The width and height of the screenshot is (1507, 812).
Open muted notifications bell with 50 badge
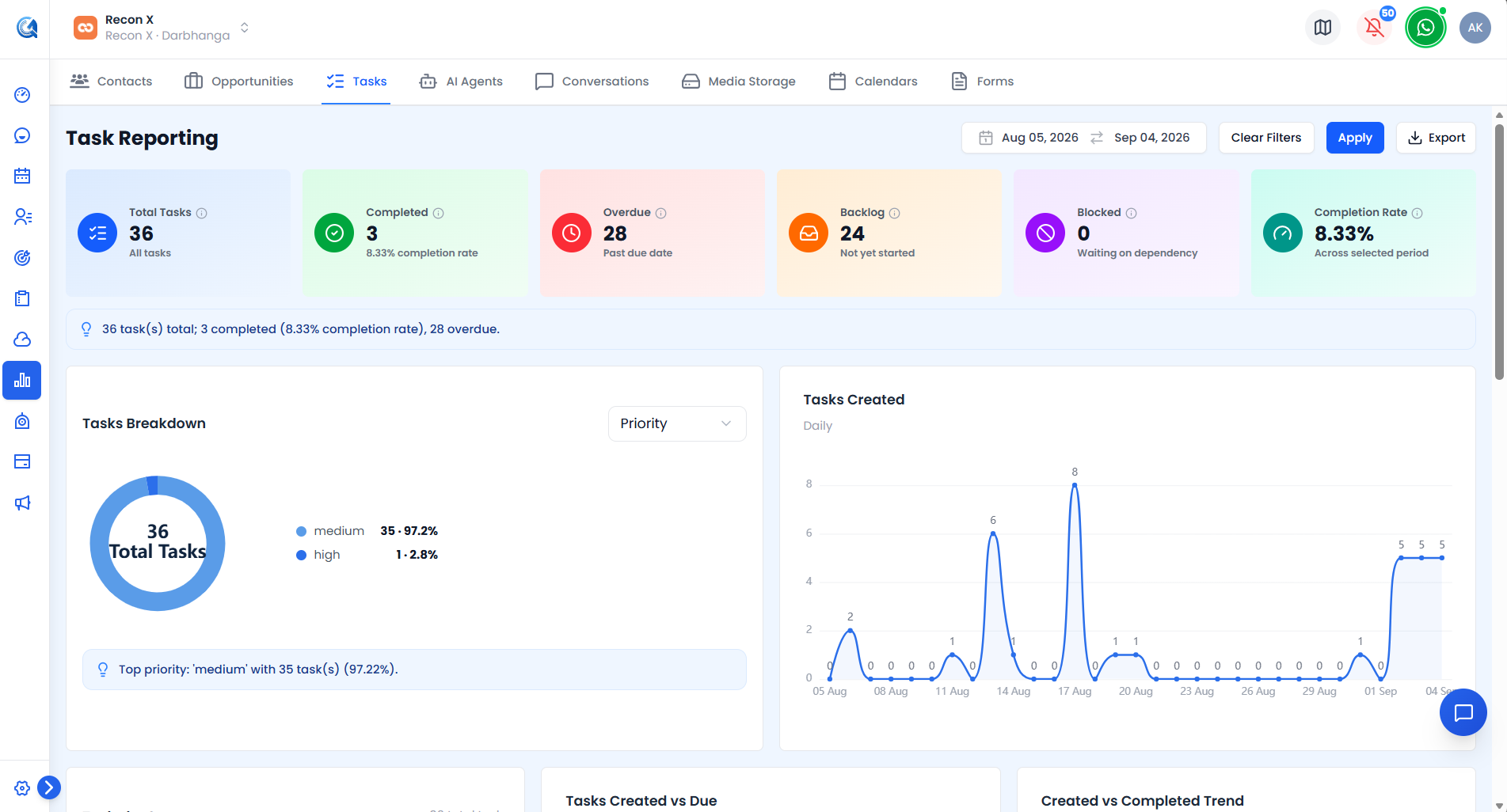1375,28
